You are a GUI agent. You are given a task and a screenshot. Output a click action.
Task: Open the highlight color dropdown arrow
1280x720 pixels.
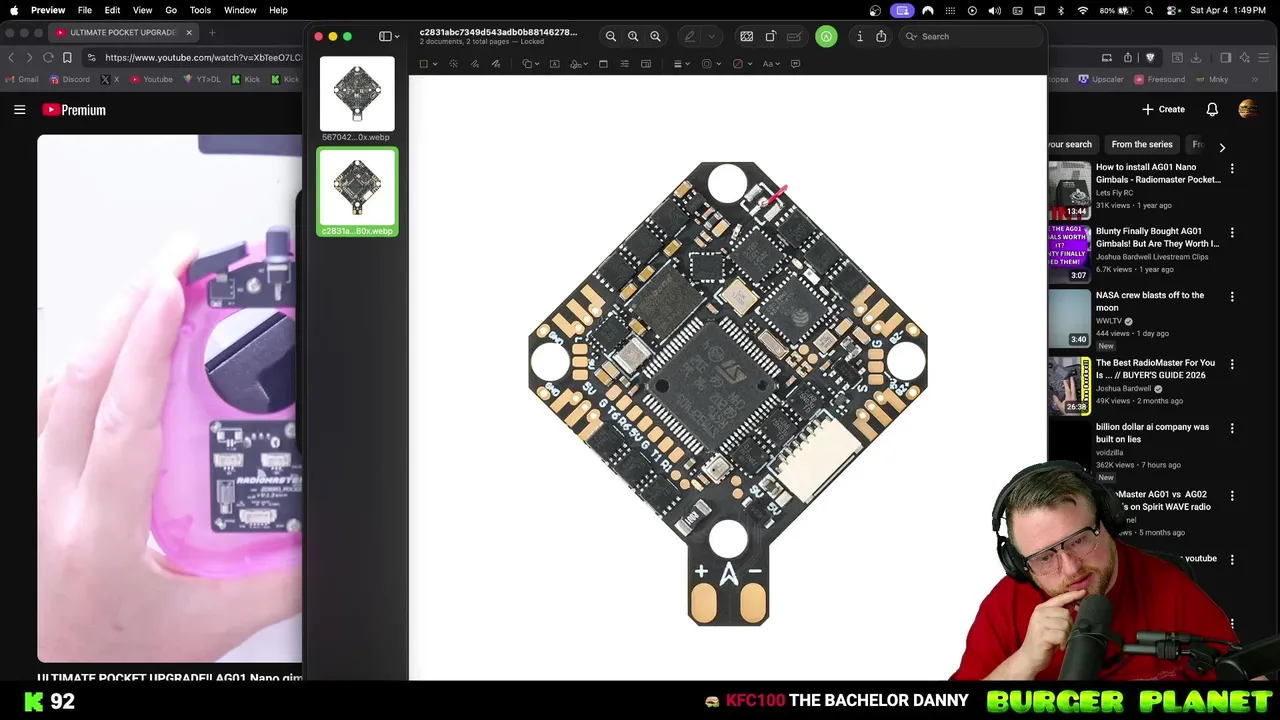click(711, 37)
